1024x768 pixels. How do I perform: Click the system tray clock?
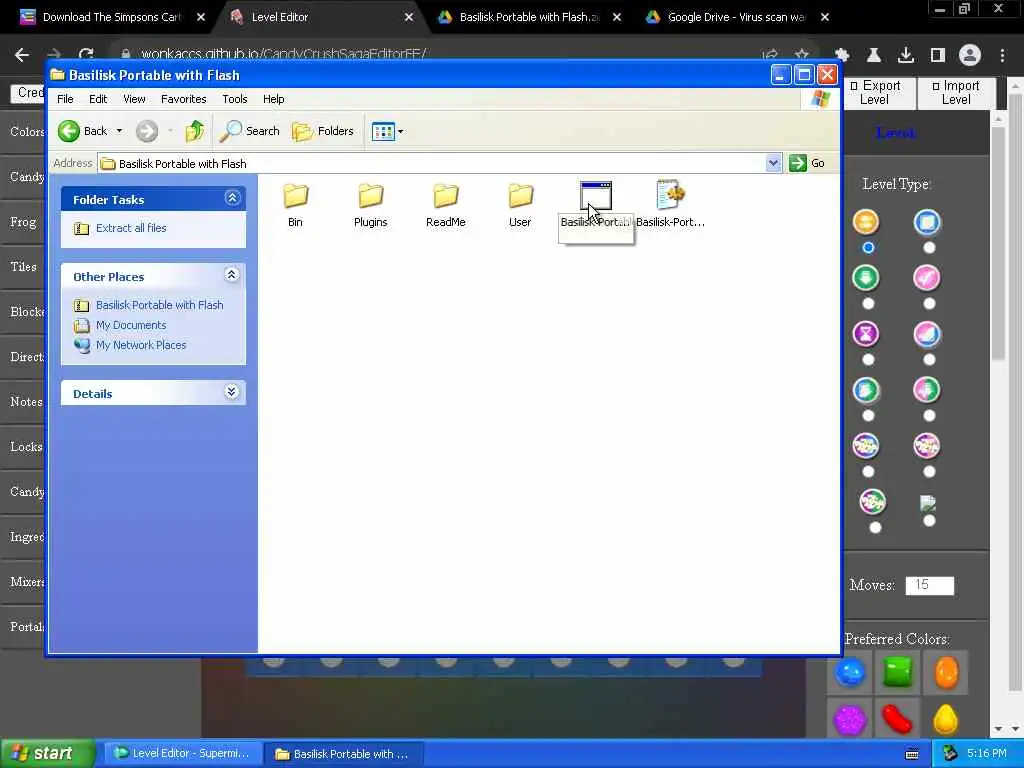point(986,753)
